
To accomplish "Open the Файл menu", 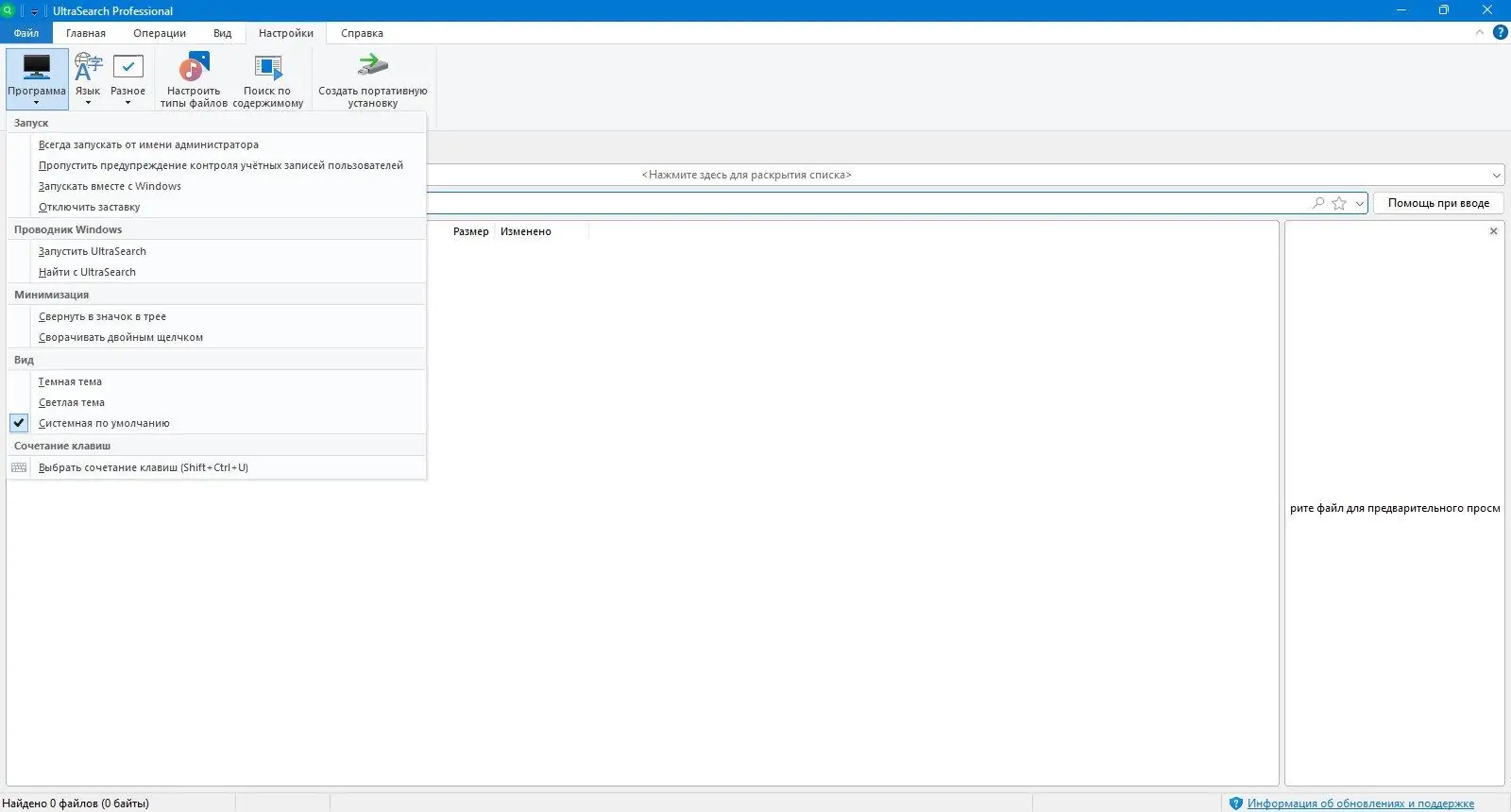I will point(26,33).
